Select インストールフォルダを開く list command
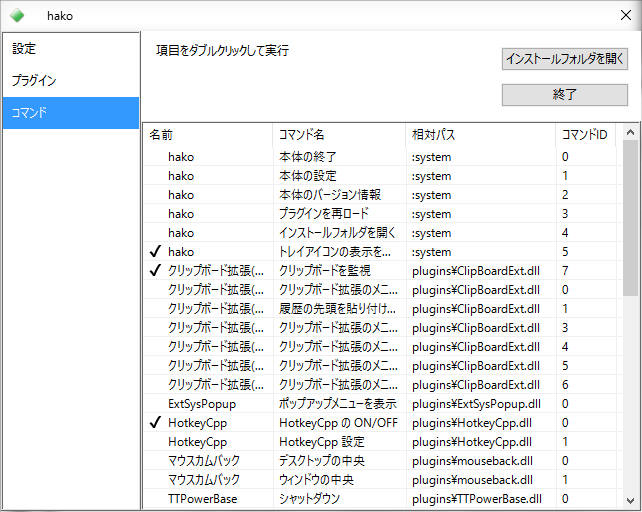The height and width of the screenshot is (512, 642). [x=337, y=233]
